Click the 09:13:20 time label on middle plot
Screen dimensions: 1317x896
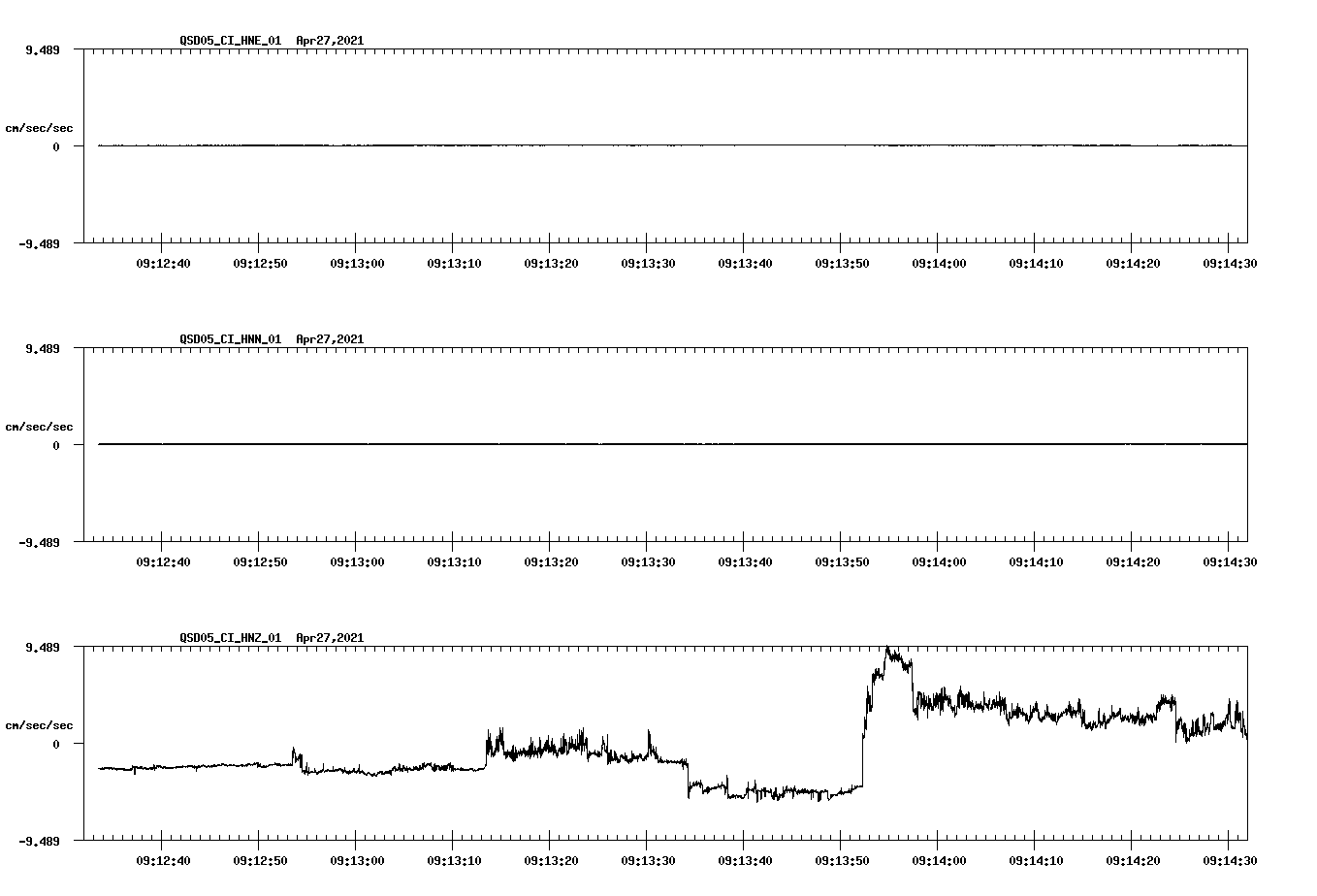point(549,559)
